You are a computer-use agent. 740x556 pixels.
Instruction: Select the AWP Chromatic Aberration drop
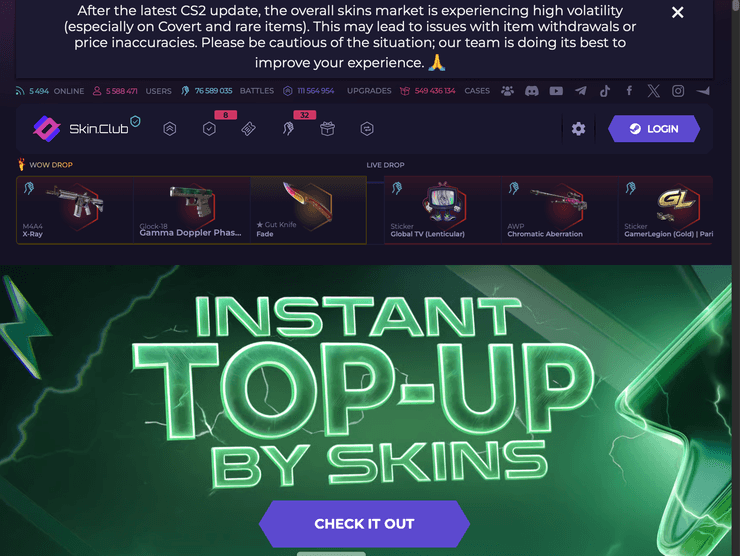559,210
